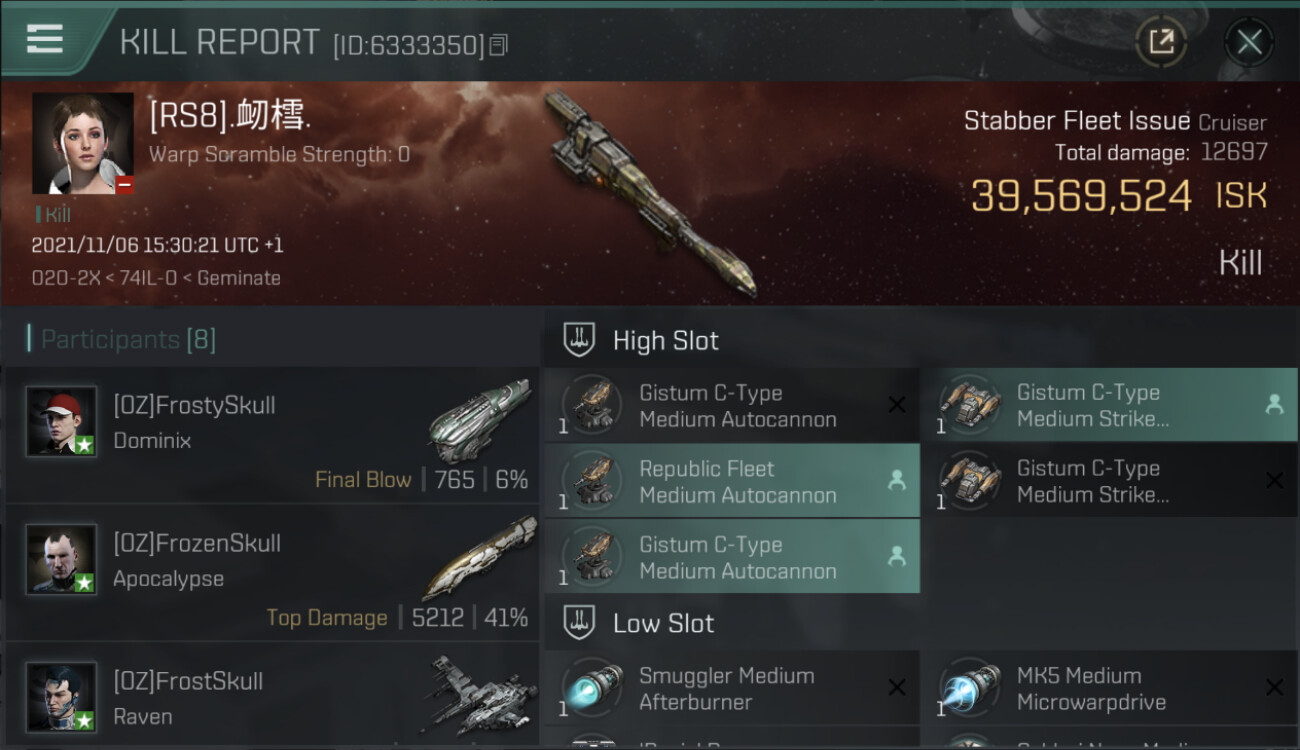Click the share export icon
The width and height of the screenshot is (1300, 750).
(x=1161, y=42)
